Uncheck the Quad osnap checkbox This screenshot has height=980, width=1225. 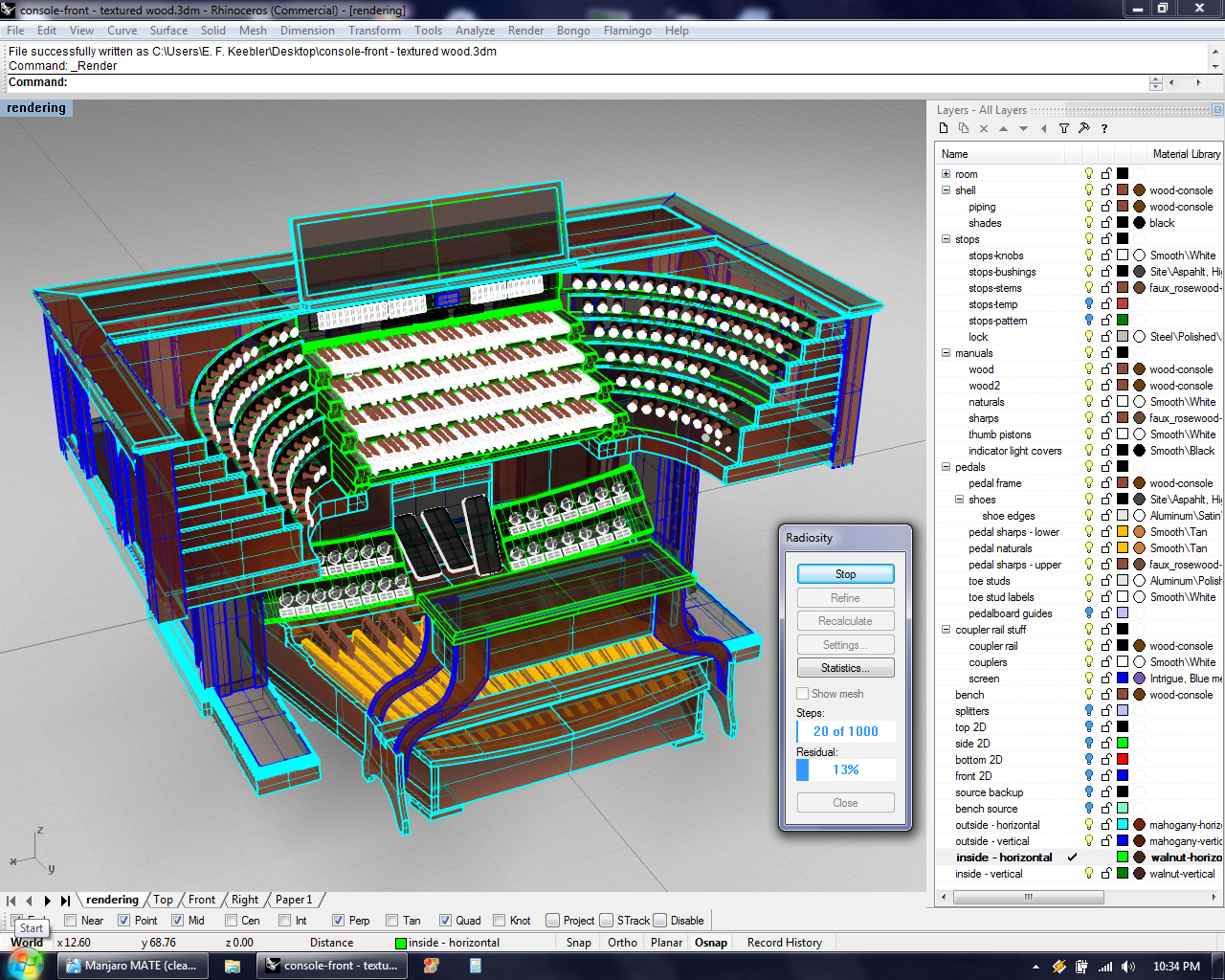(445, 921)
